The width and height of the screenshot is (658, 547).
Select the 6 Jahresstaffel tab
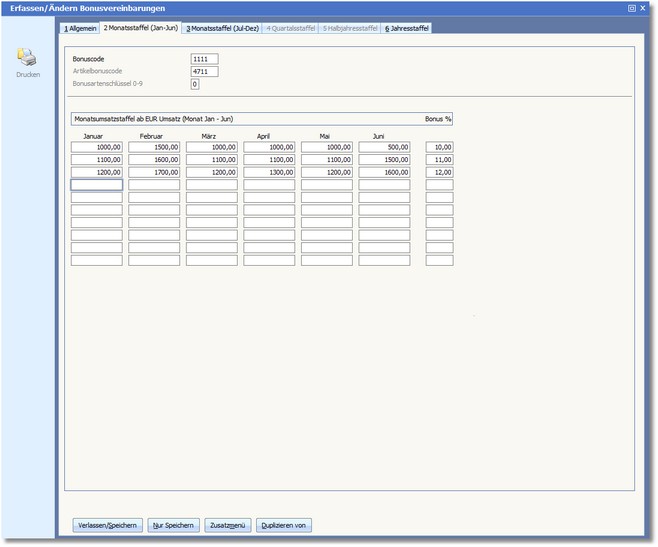406,28
